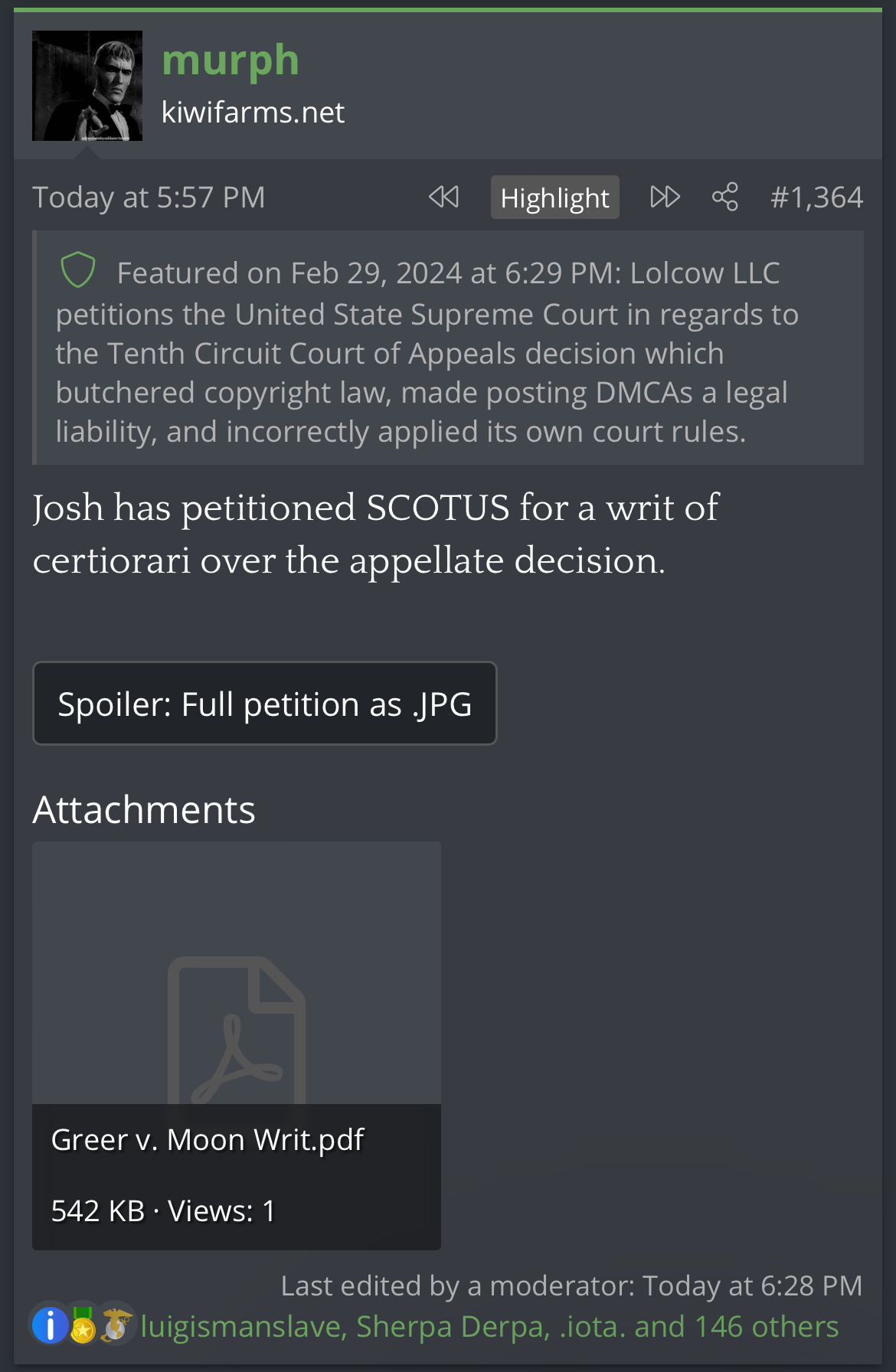Screen dimensions: 896x1372
Task: Open Greer v. Moon Writ.pdf file name
Action: [x=208, y=1140]
